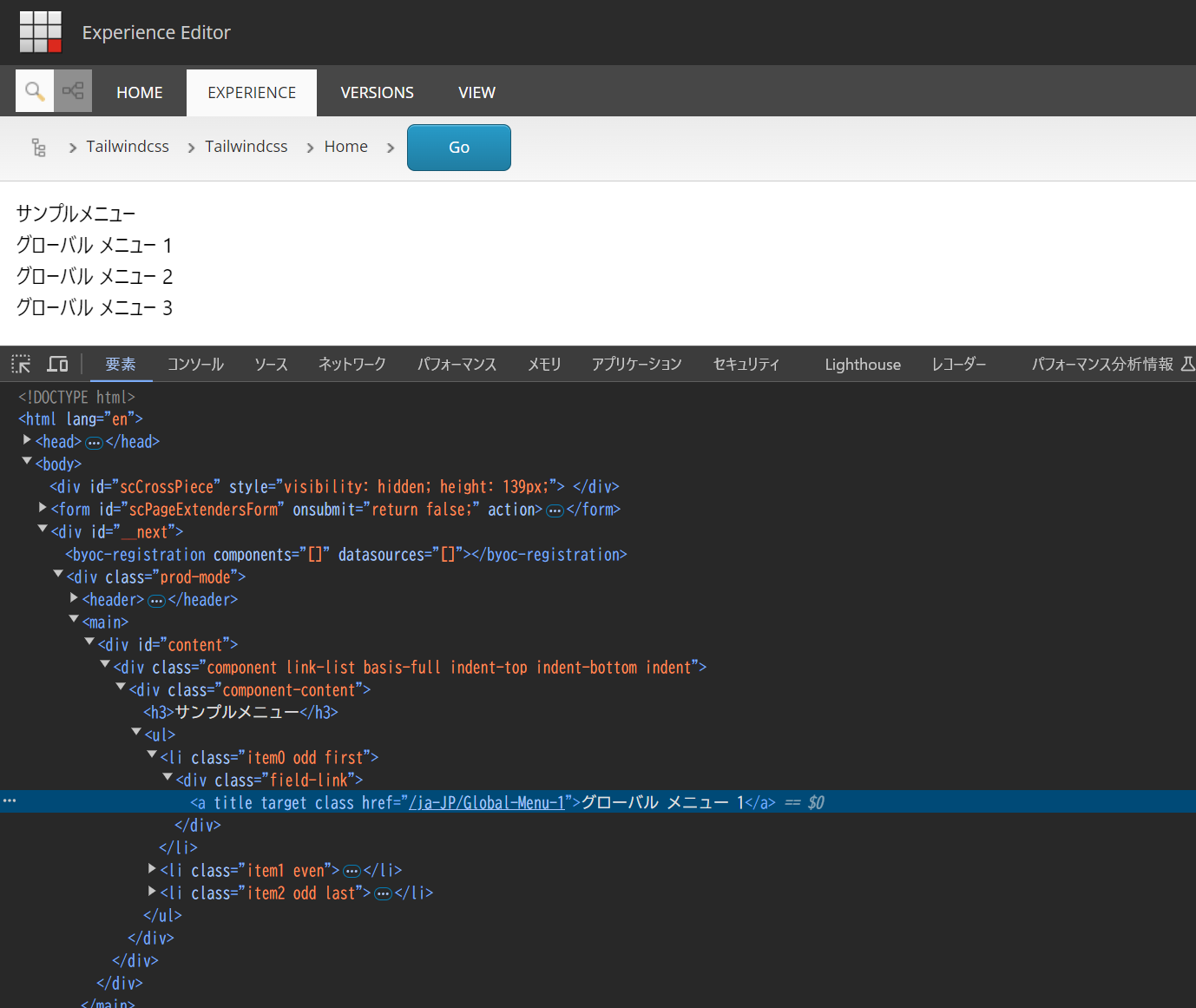Click the flask icon after パフォーマンス分析情報
Screen dimensions: 1196x1008
pyautogui.click(x=1188, y=364)
